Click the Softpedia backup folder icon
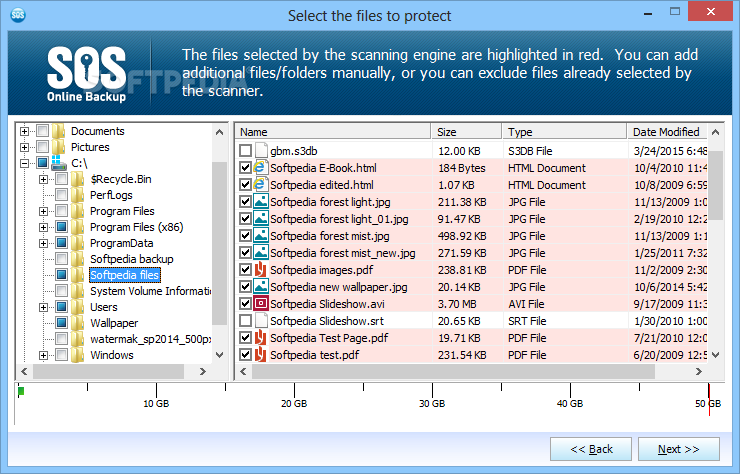Screen dimensions: 740x474 77,259
